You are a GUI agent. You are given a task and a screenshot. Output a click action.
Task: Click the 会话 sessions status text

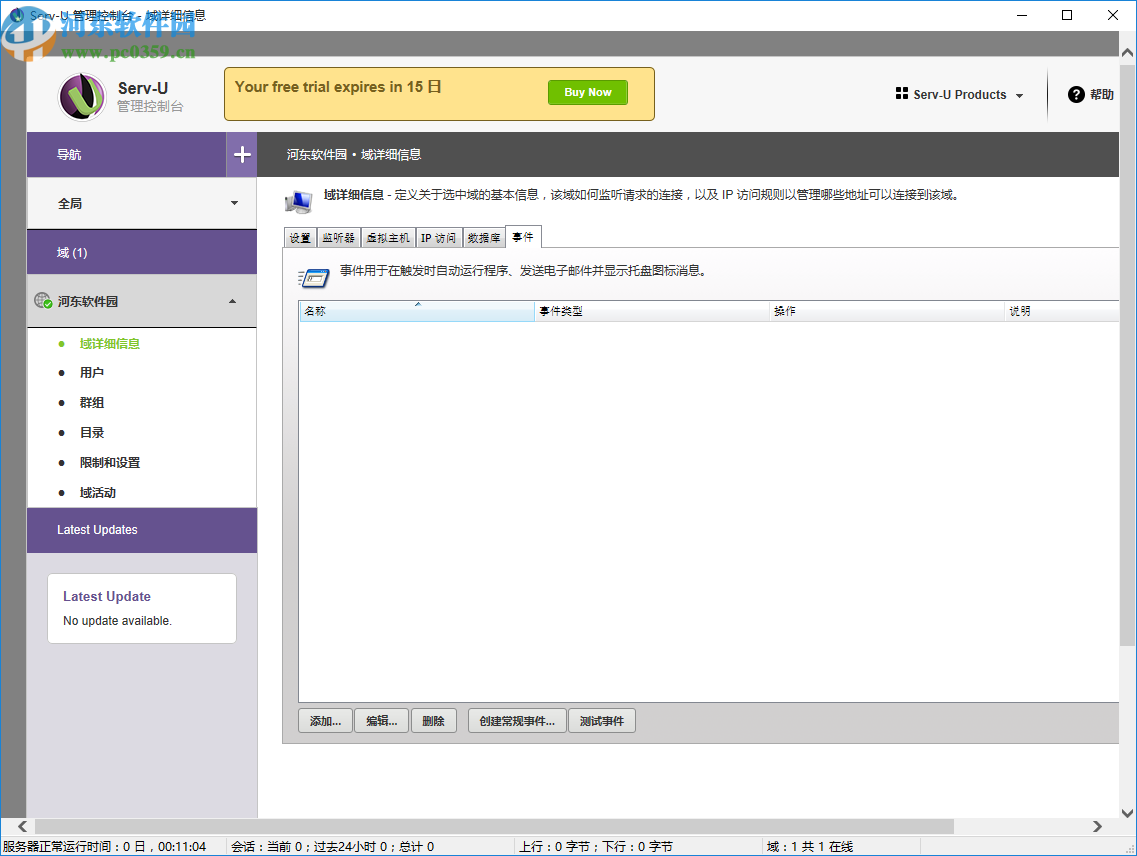click(333, 847)
